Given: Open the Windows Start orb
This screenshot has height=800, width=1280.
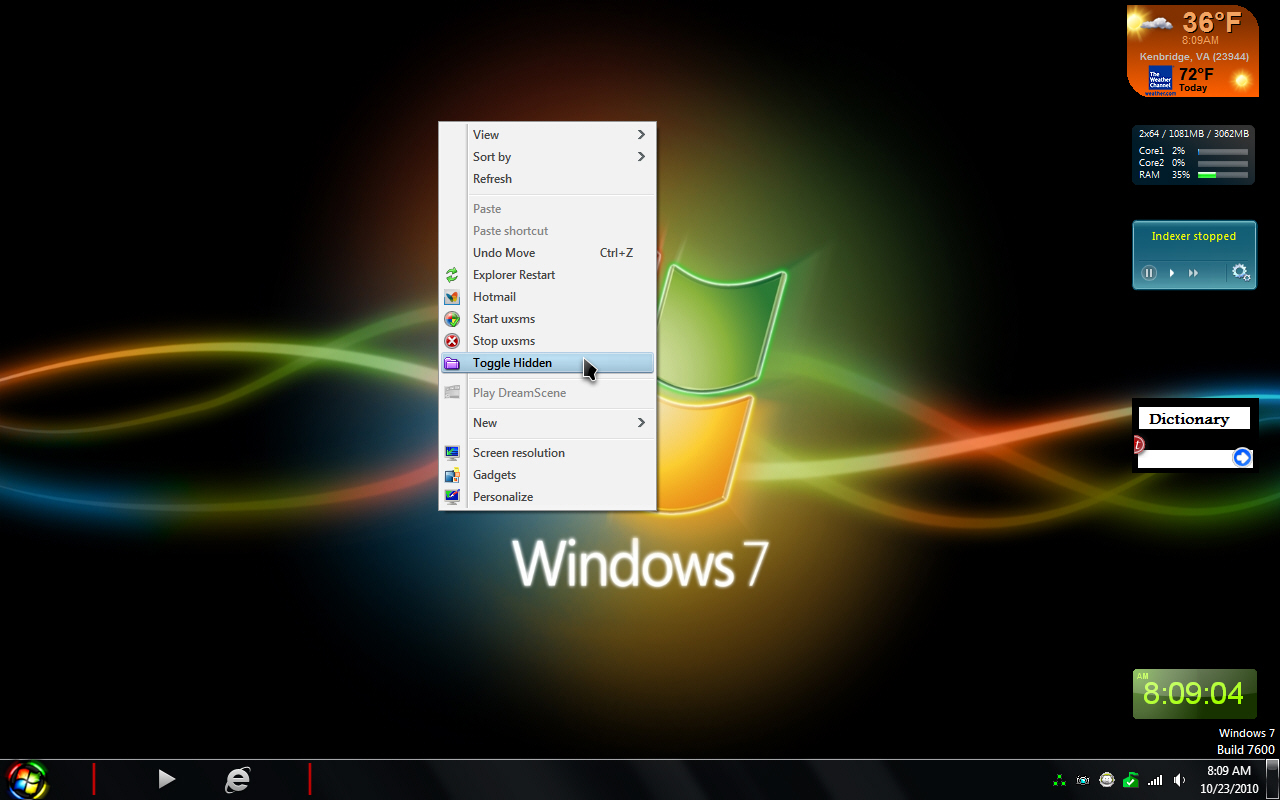Looking at the screenshot, I should (x=27, y=779).
